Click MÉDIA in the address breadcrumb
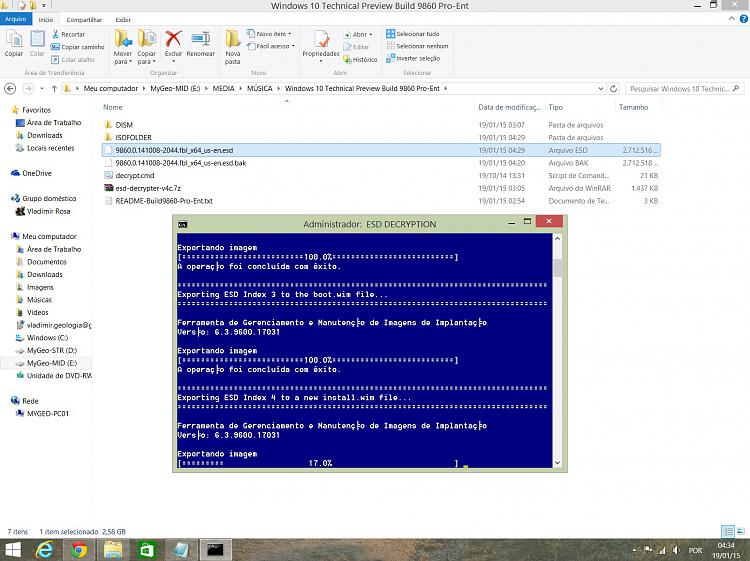750x561 pixels. tap(223, 88)
